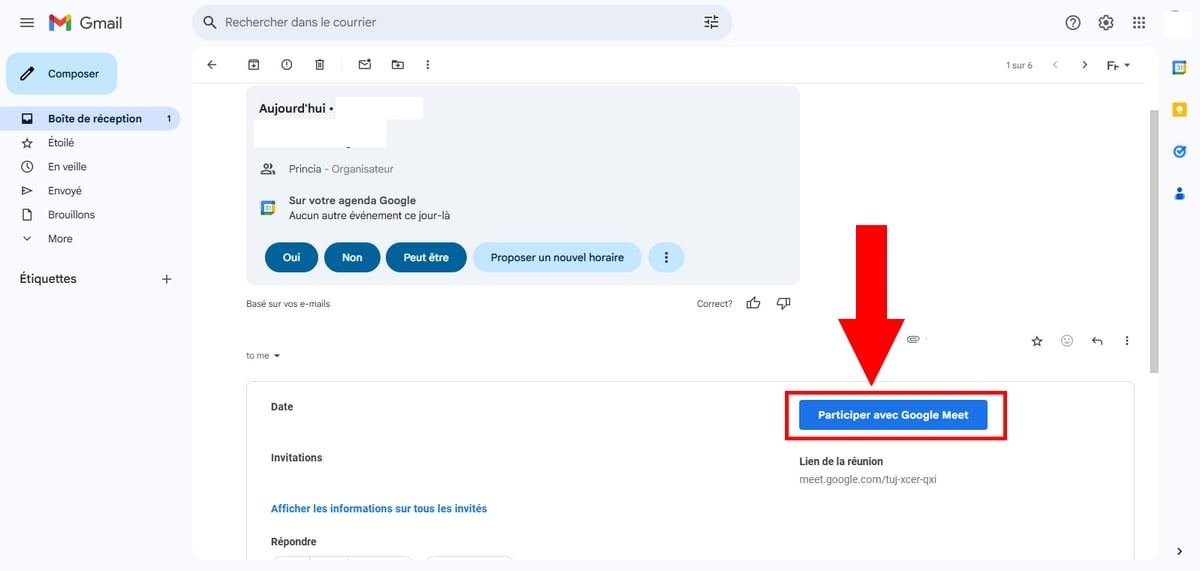
Task: Click 'Princia - Organisateur' text
Action: point(341,169)
